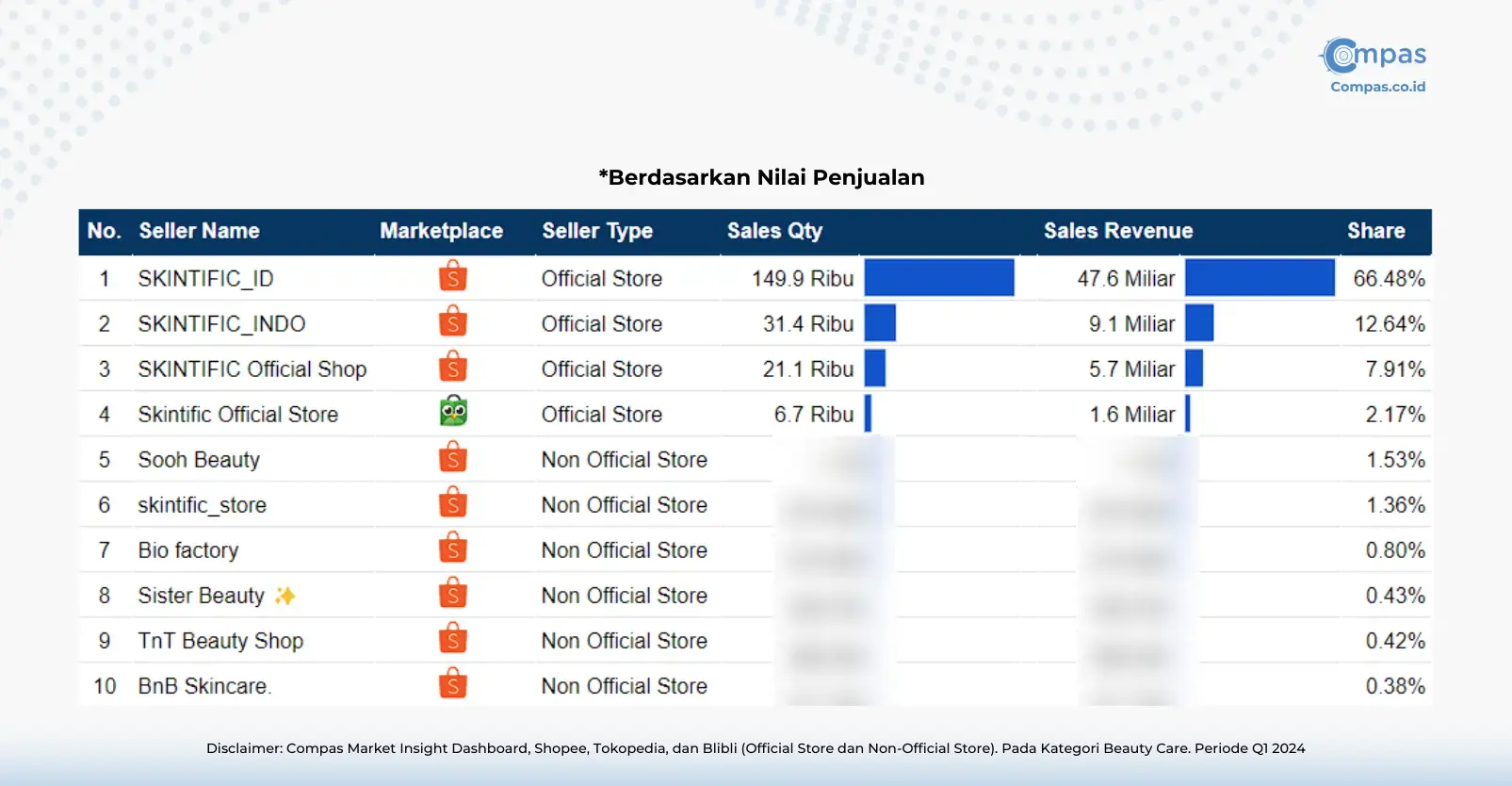
Task: Select seller name SKINTIFIC_ID
Action: click(205, 279)
